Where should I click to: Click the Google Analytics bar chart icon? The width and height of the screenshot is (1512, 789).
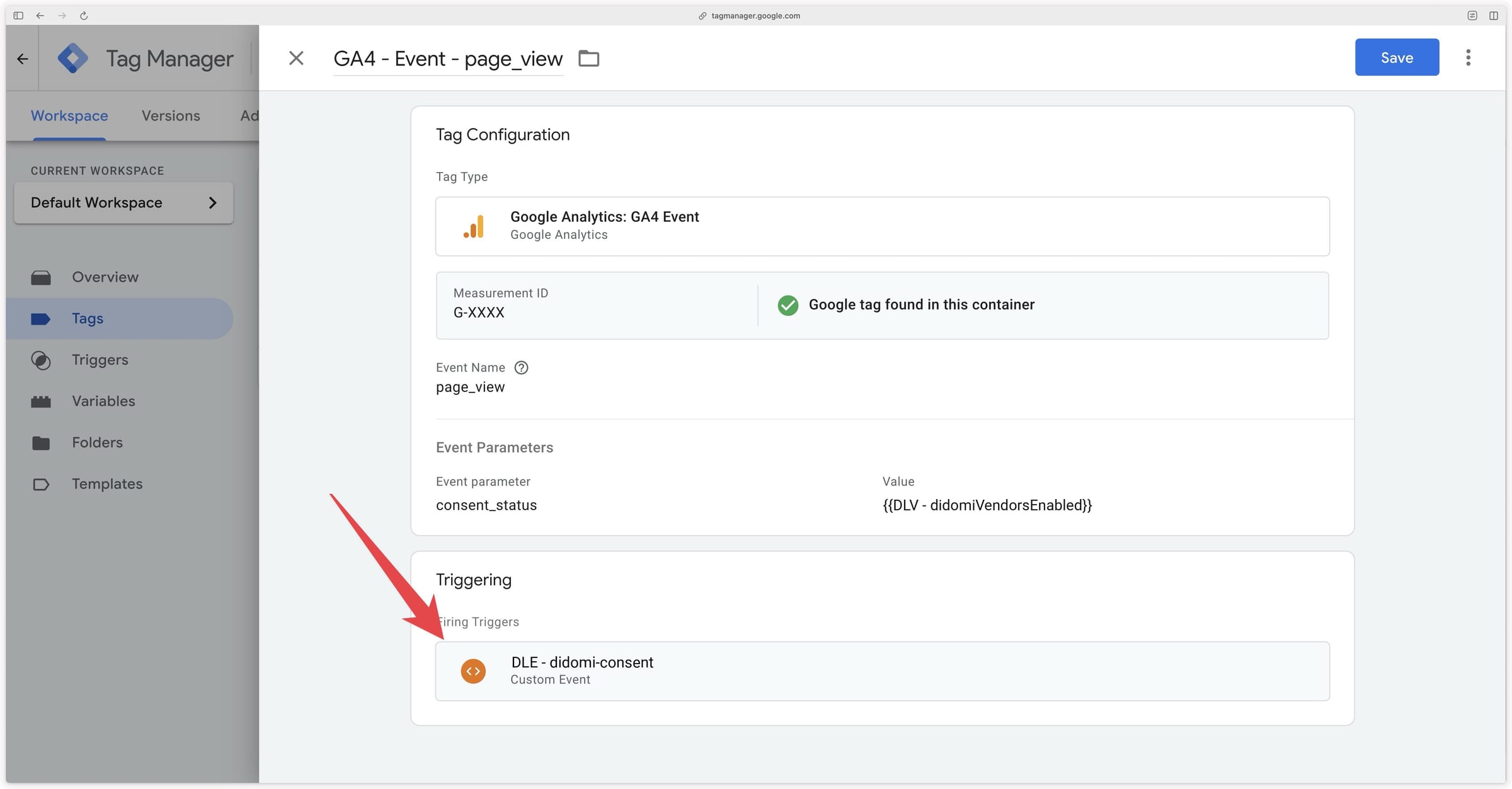(474, 226)
